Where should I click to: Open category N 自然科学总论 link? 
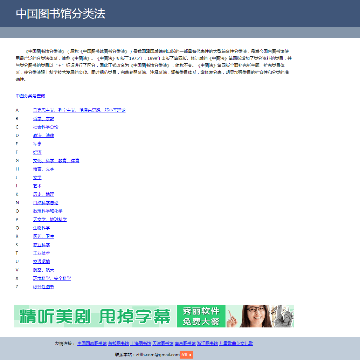tap(46, 203)
